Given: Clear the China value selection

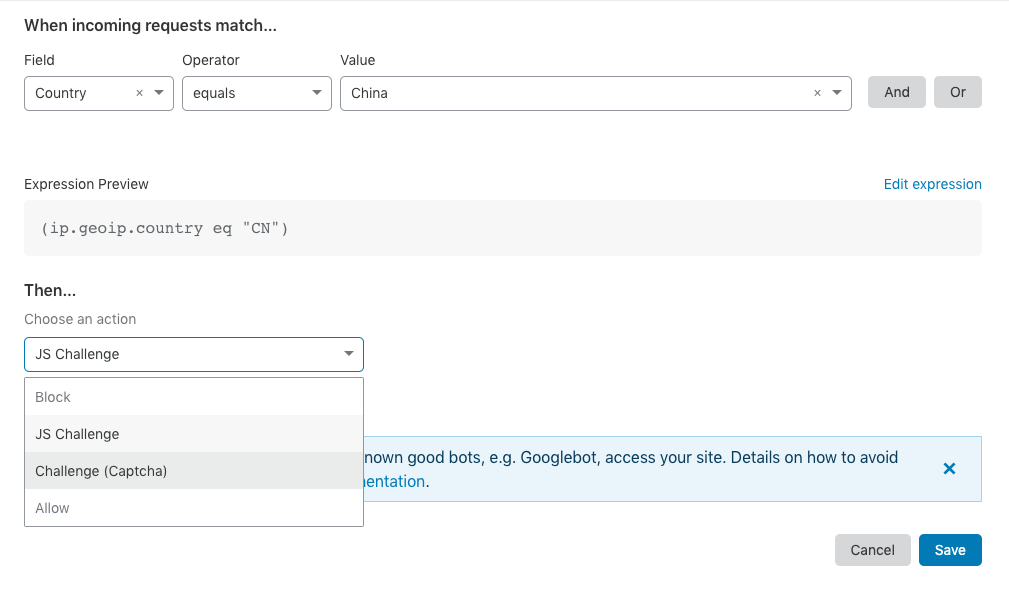Looking at the screenshot, I should (817, 93).
